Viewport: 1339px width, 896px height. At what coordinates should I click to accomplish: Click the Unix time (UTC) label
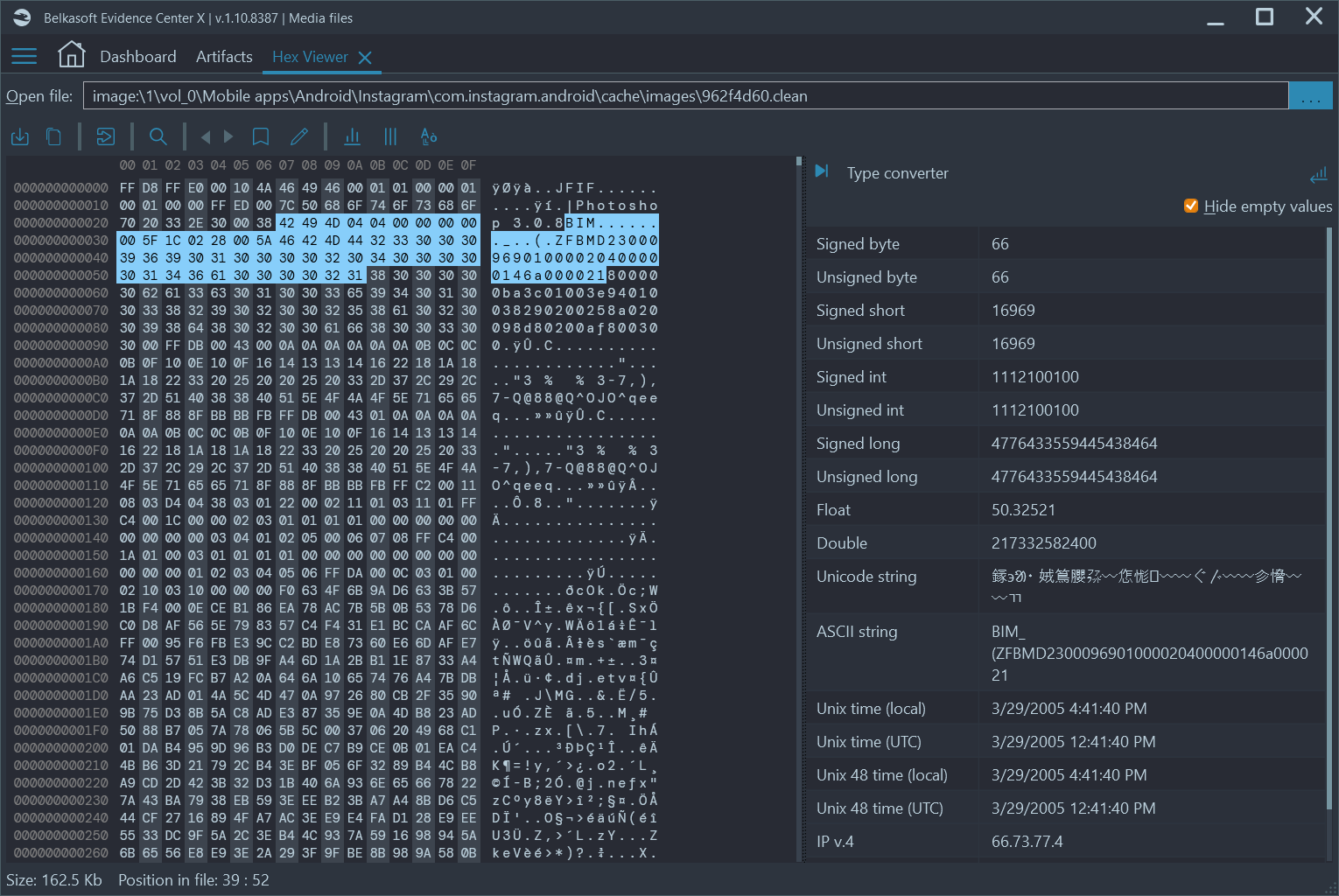(869, 742)
